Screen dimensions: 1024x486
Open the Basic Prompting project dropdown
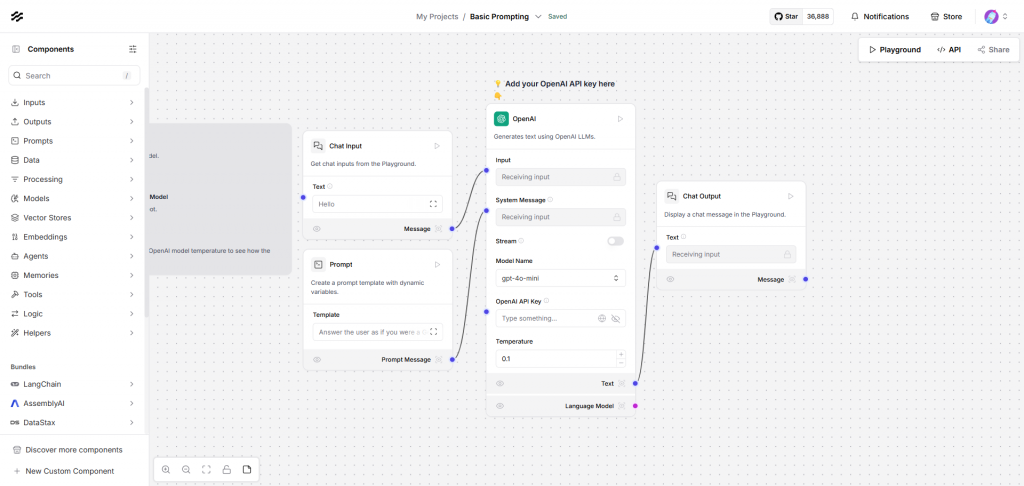click(539, 17)
